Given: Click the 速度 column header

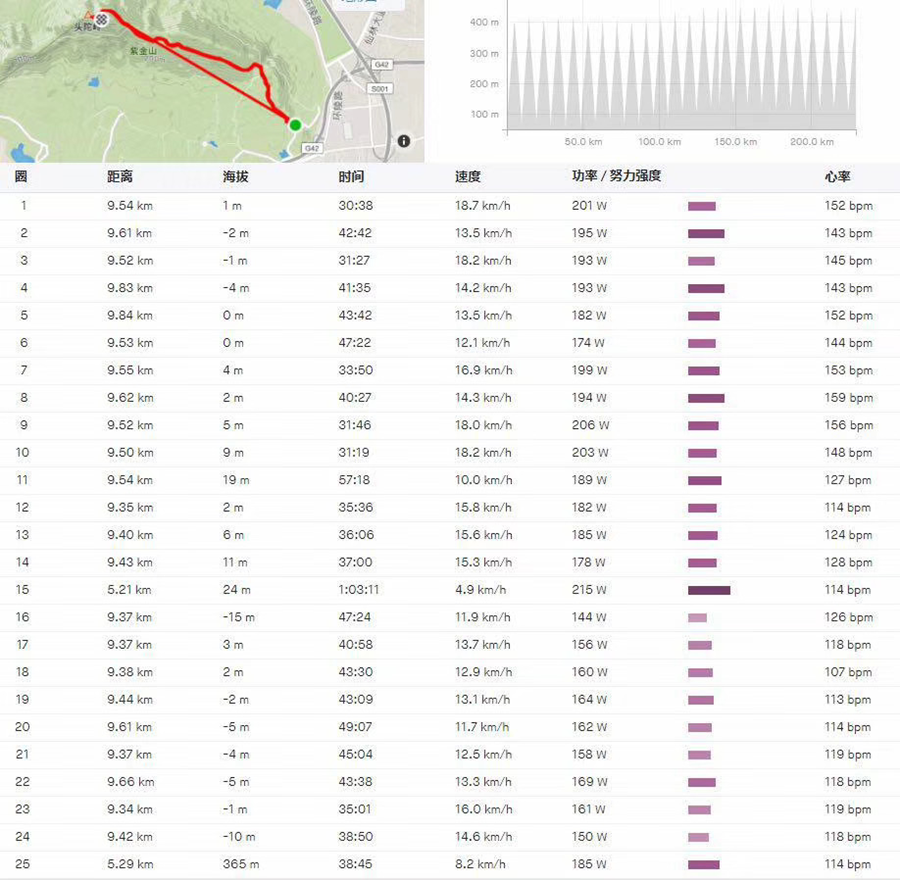Looking at the screenshot, I should (468, 176).
